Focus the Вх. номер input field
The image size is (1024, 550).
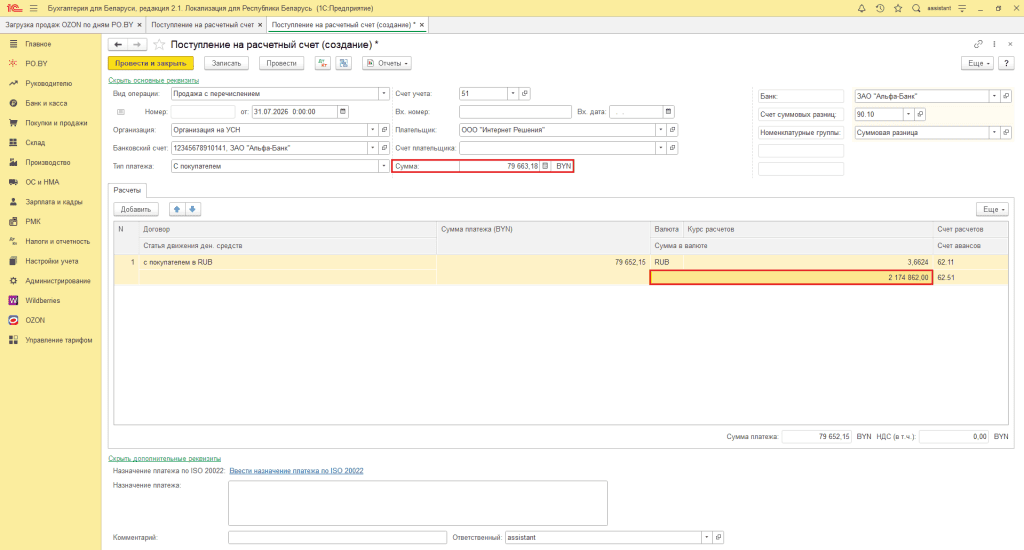(515, 112)
